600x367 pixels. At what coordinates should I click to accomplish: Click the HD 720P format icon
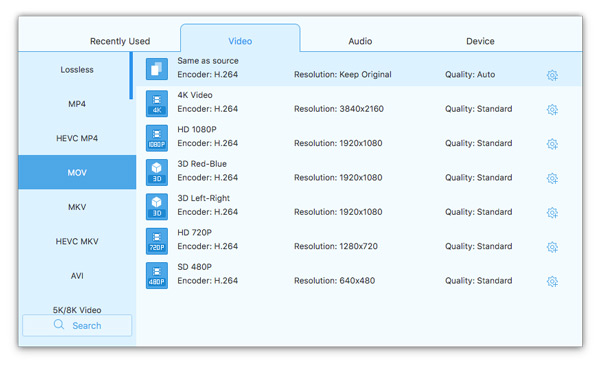click(x=157, y=241)
